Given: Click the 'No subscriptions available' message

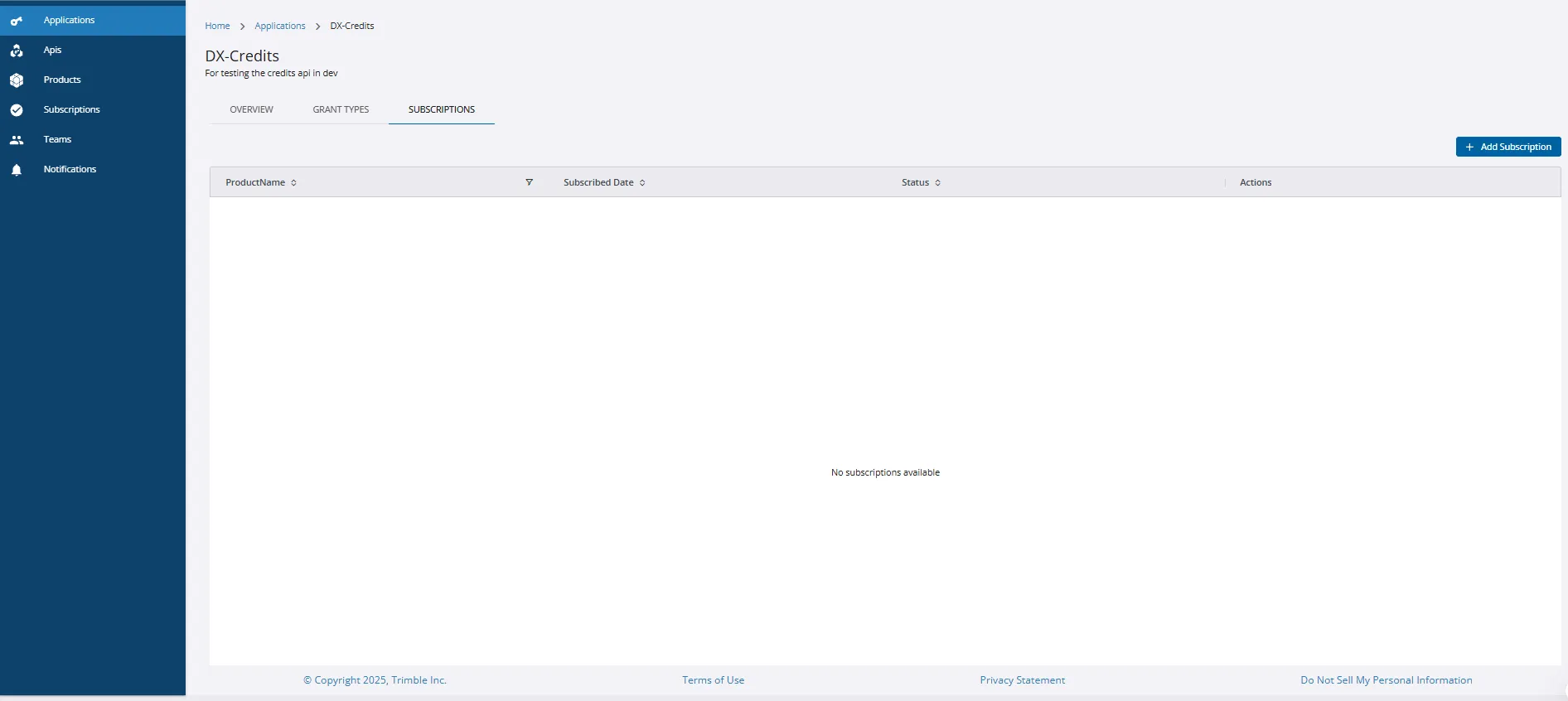Looking at the screenshot, I should point(885,472).
